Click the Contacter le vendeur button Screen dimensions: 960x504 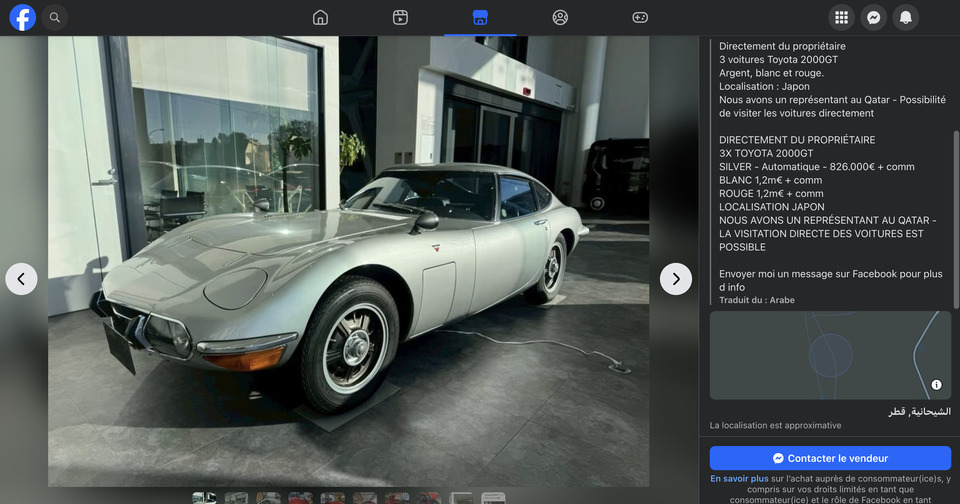pos(830,458)
